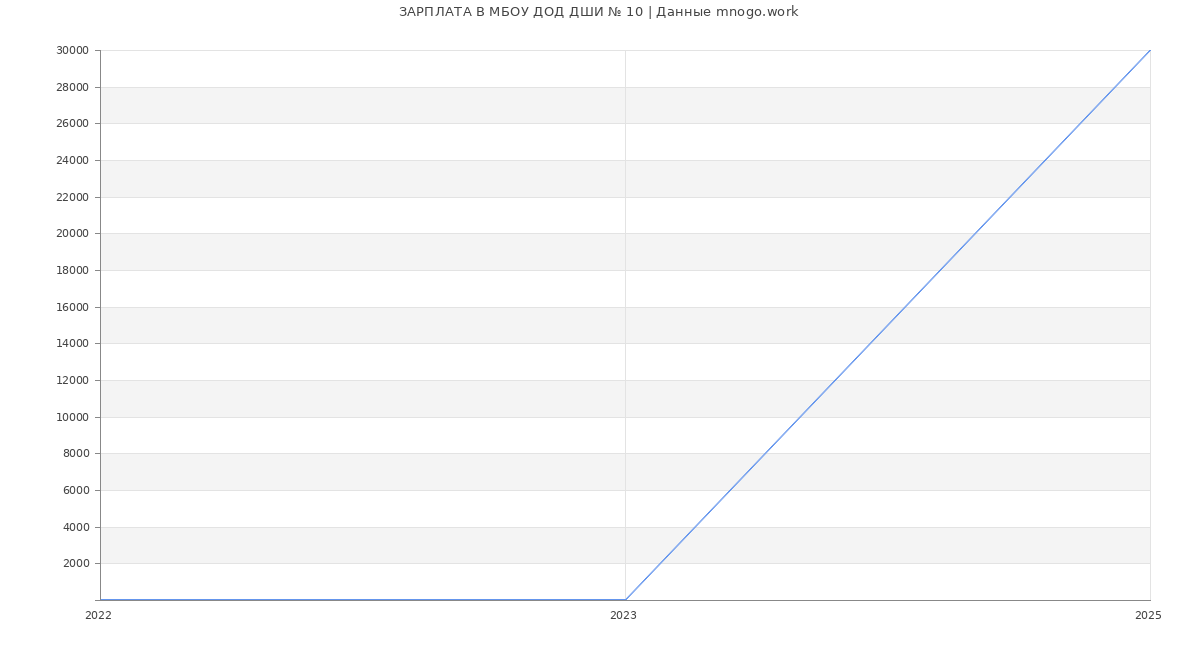Screen dimensions: 1200x650
Task: Click the 30000 y-axis label
Action: 72,51
